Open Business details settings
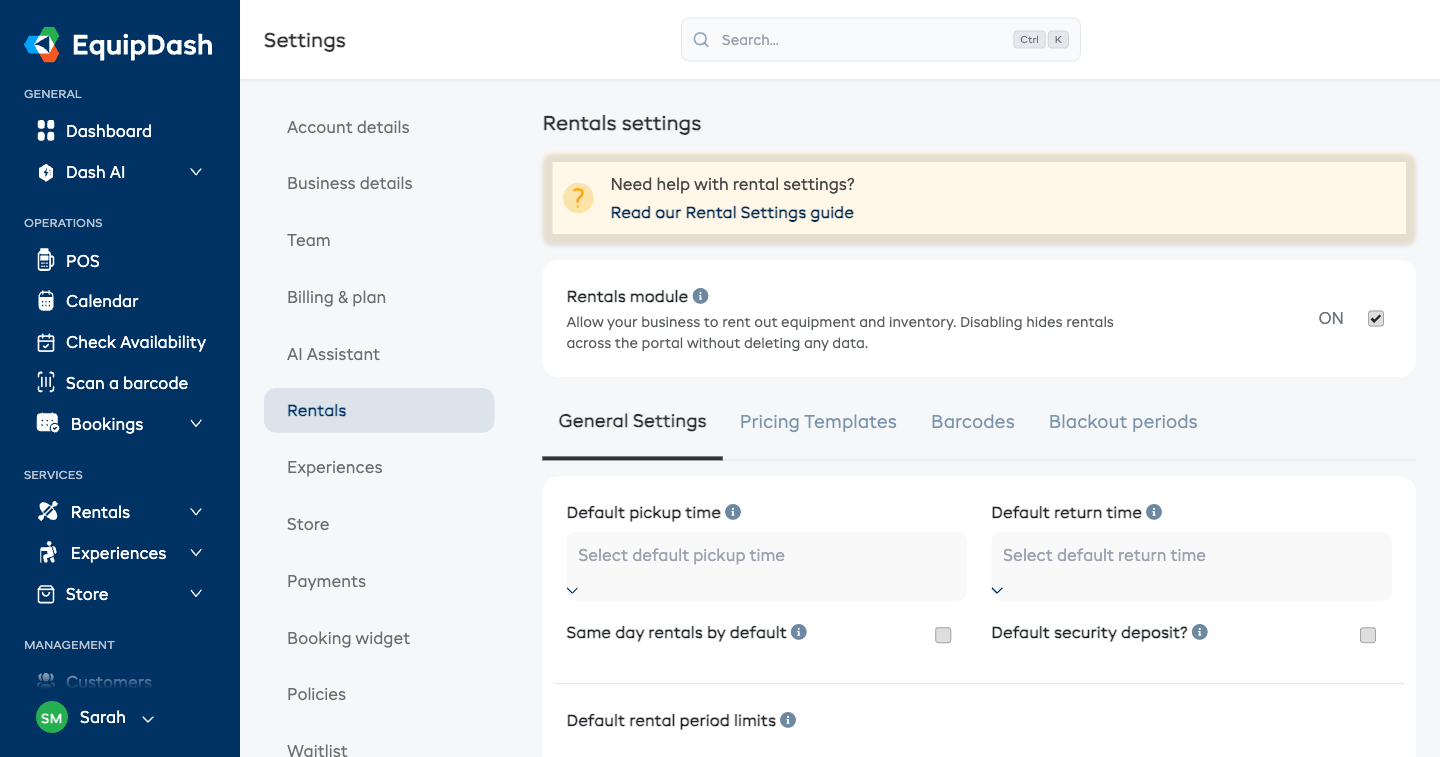1440x757 pixels. pos(349,183)
